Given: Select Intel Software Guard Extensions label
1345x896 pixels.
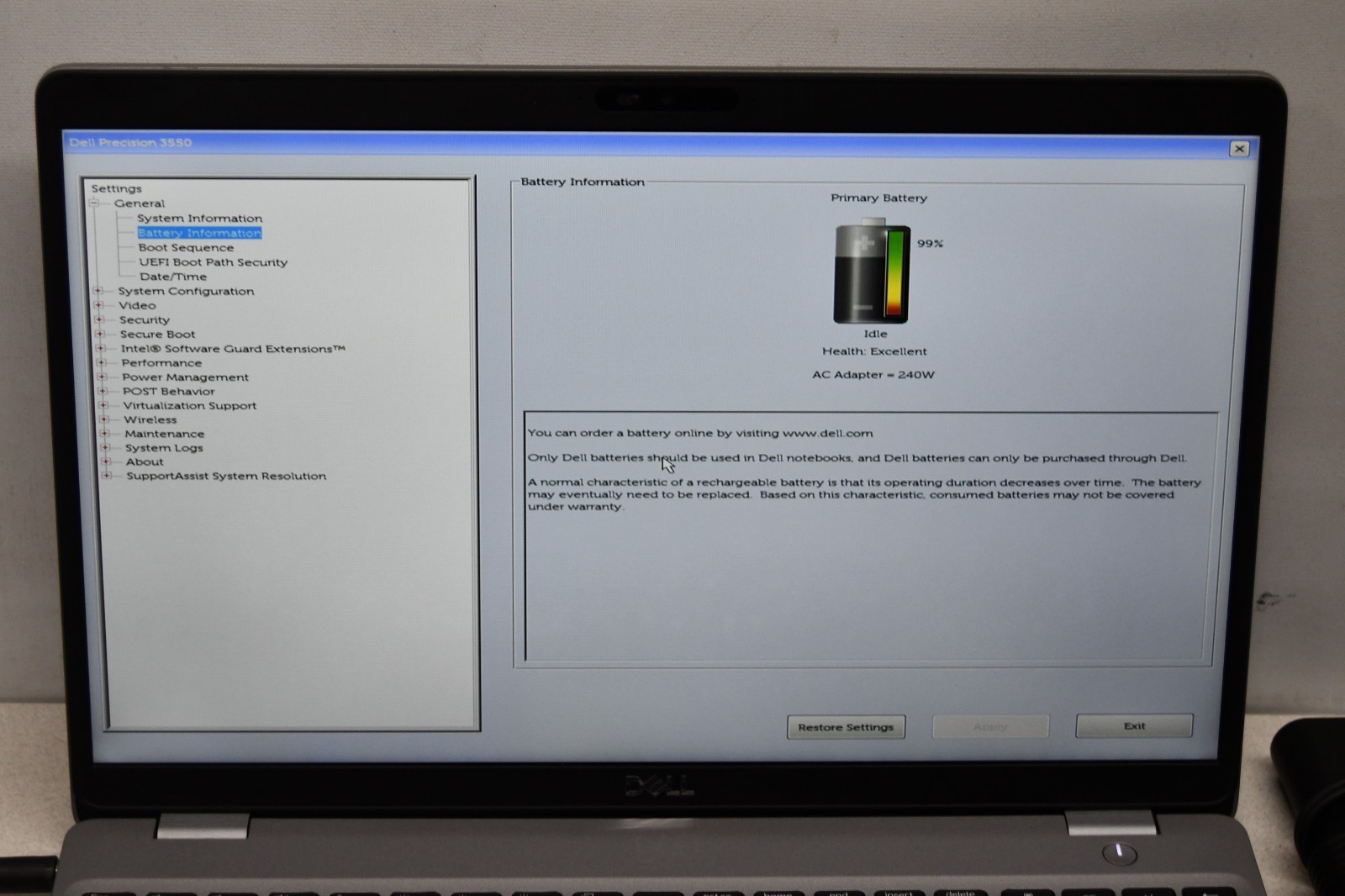Looking at the screenshot, I should [x=233, y=348].
